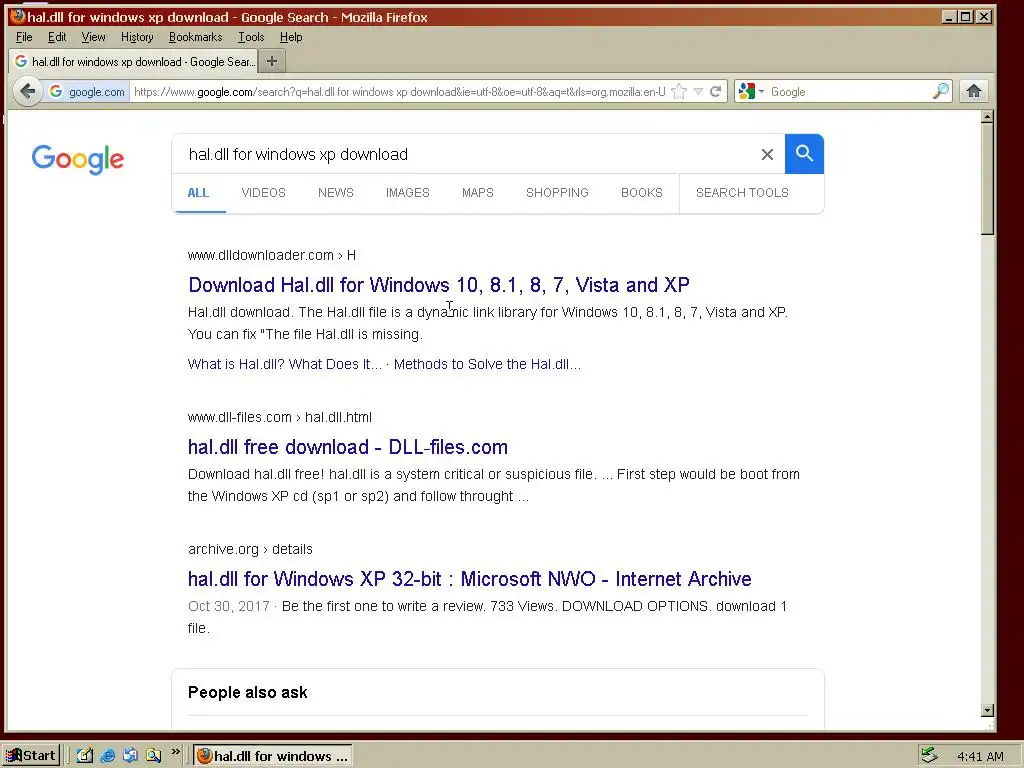Switch to VIDEOS results tab

click(263, 193)
